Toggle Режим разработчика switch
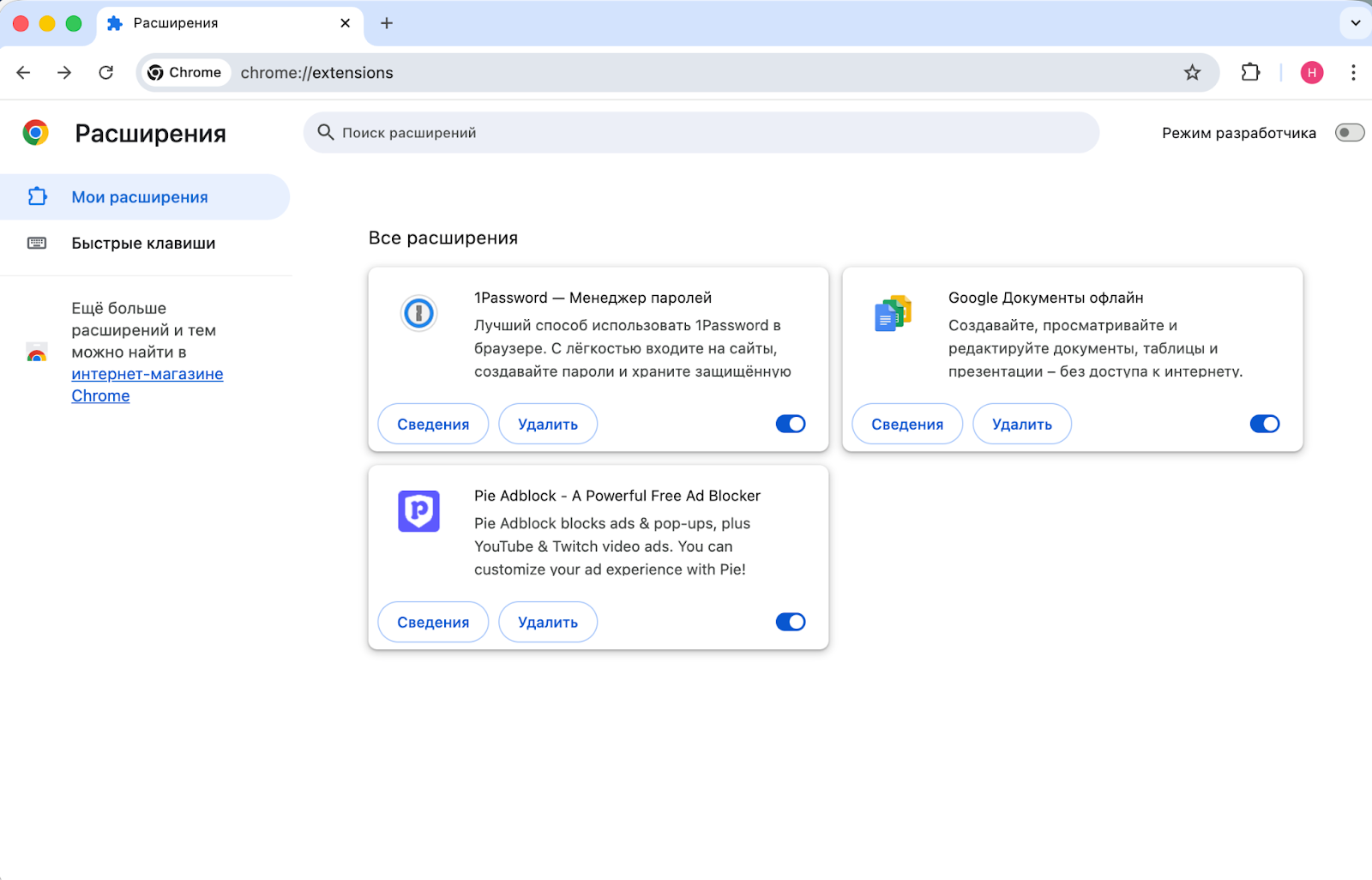This screenshot has height=880, width=1372. click(1350, 133)
